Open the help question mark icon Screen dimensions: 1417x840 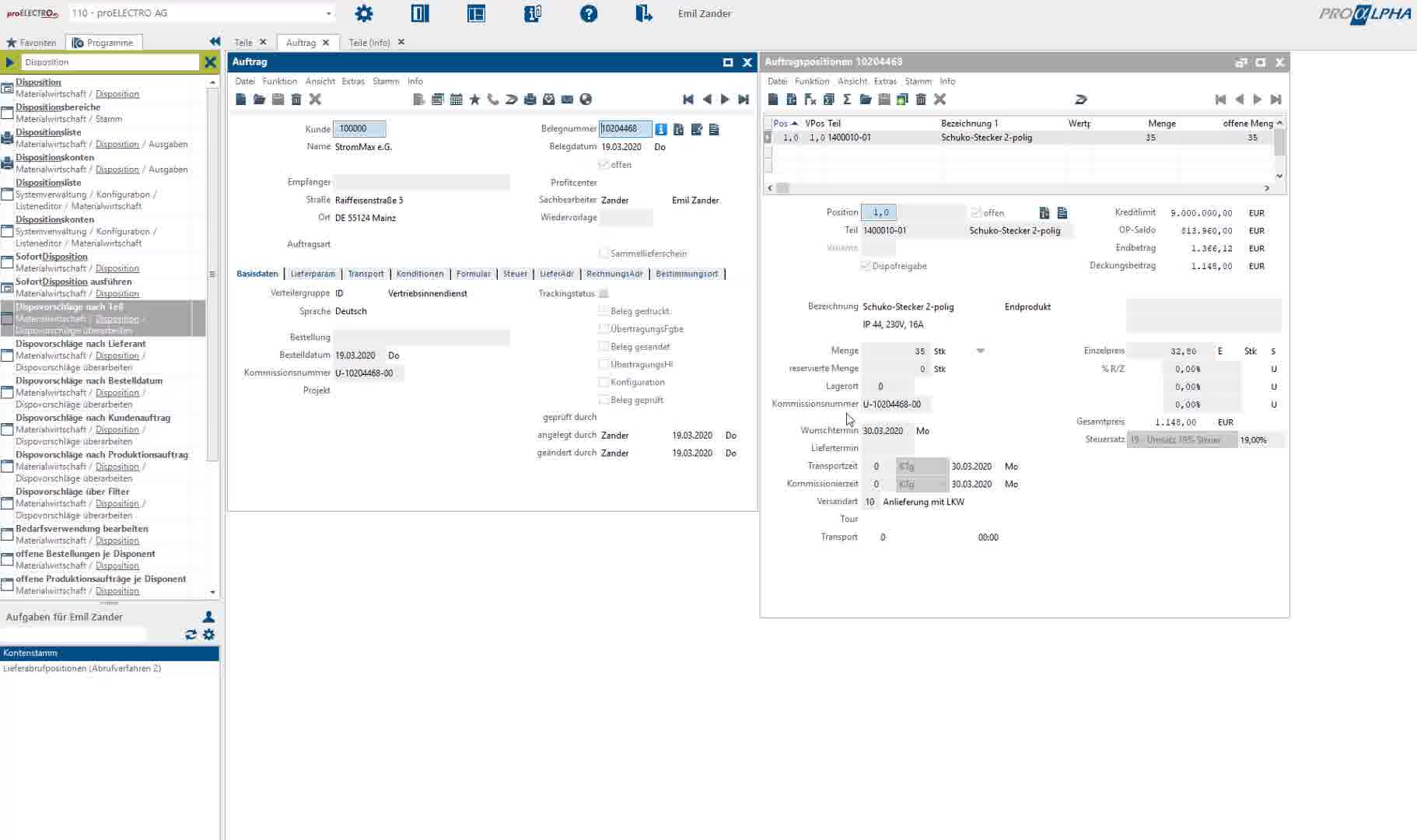589,13
